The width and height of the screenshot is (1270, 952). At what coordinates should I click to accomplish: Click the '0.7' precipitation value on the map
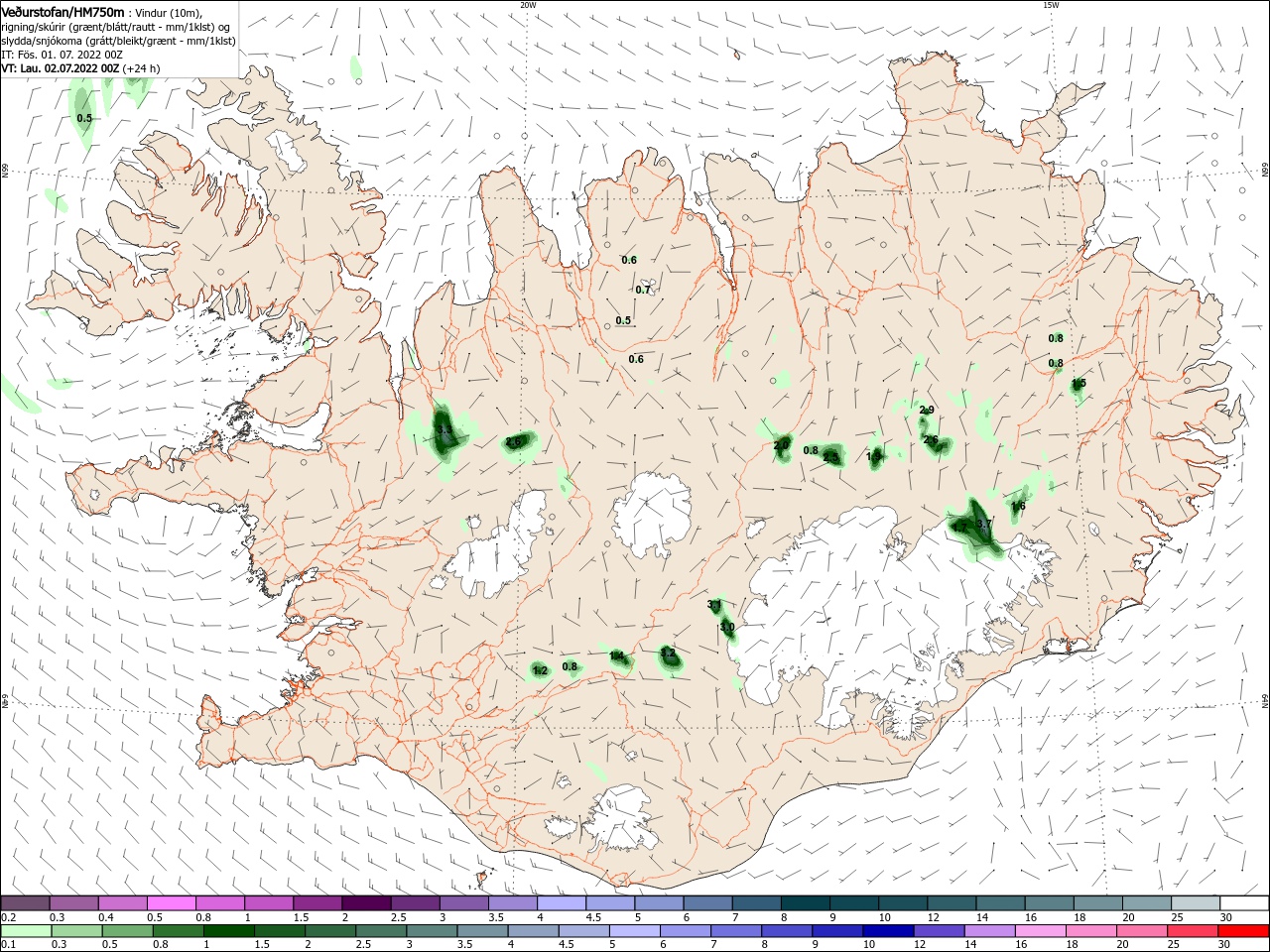coord(643,290)
